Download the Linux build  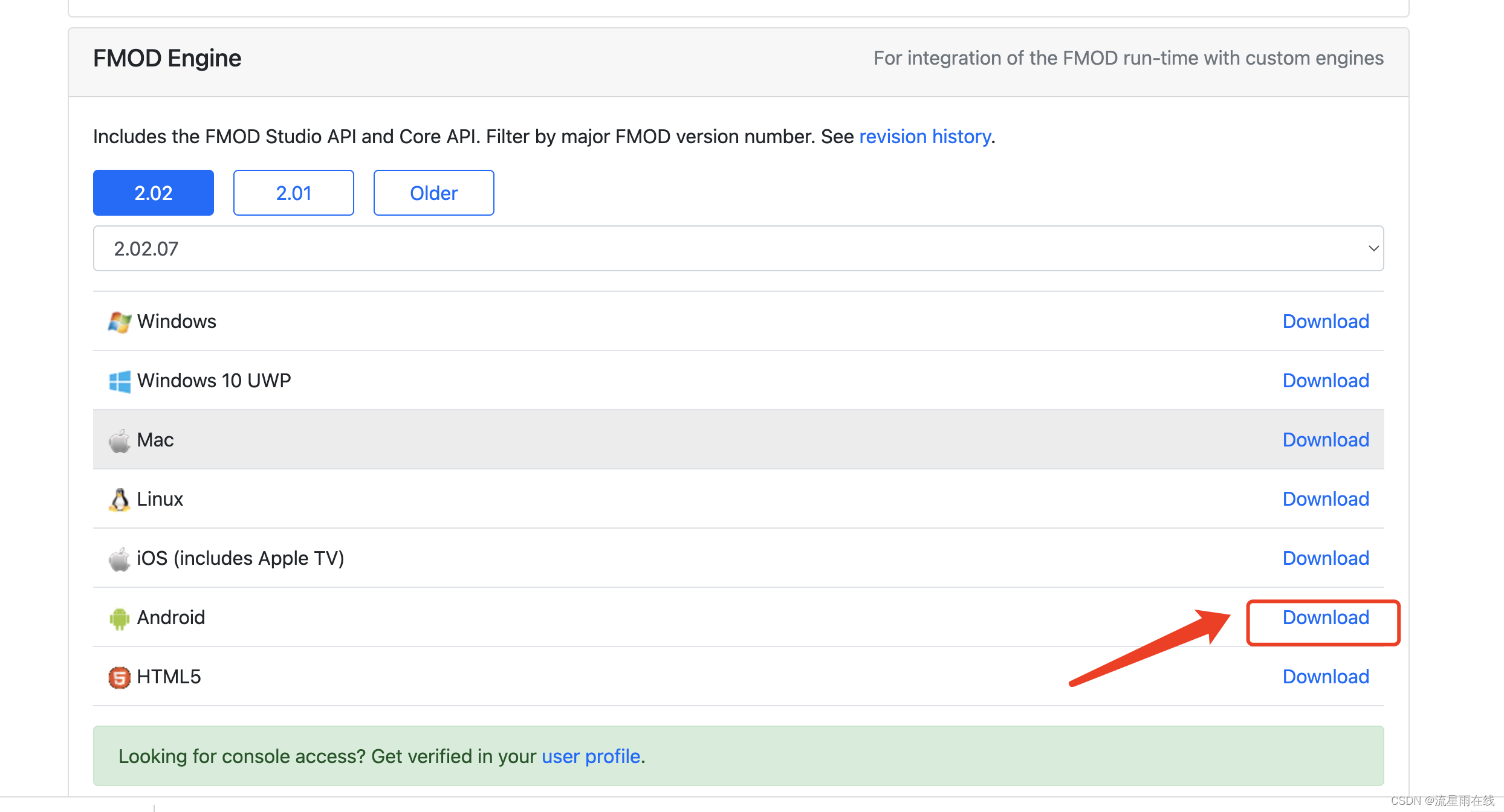click(x=1326, y=499)
